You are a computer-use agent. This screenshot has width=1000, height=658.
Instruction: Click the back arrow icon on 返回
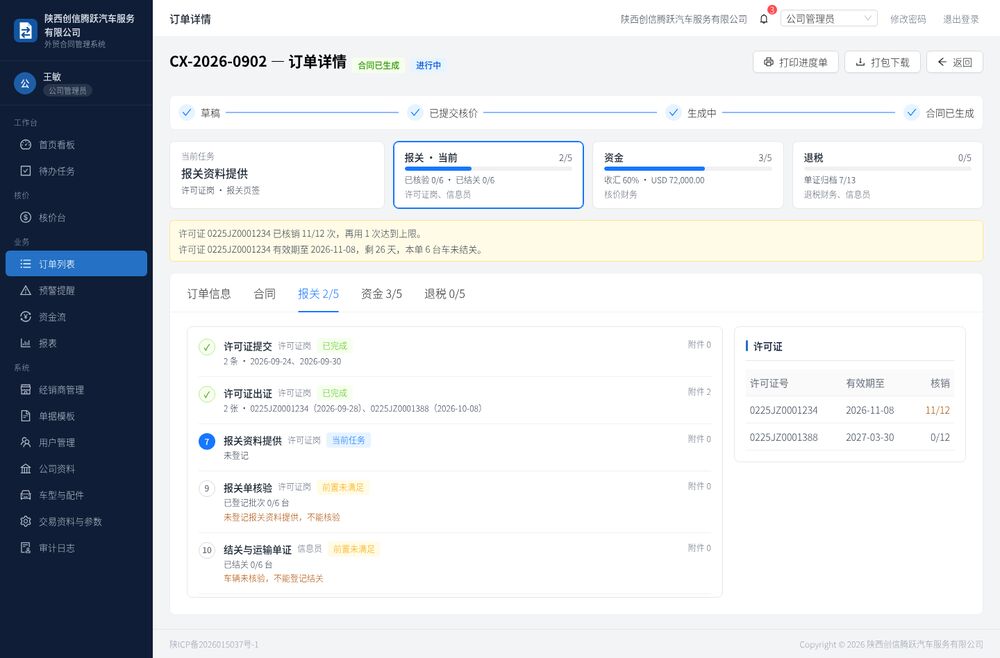942,62
